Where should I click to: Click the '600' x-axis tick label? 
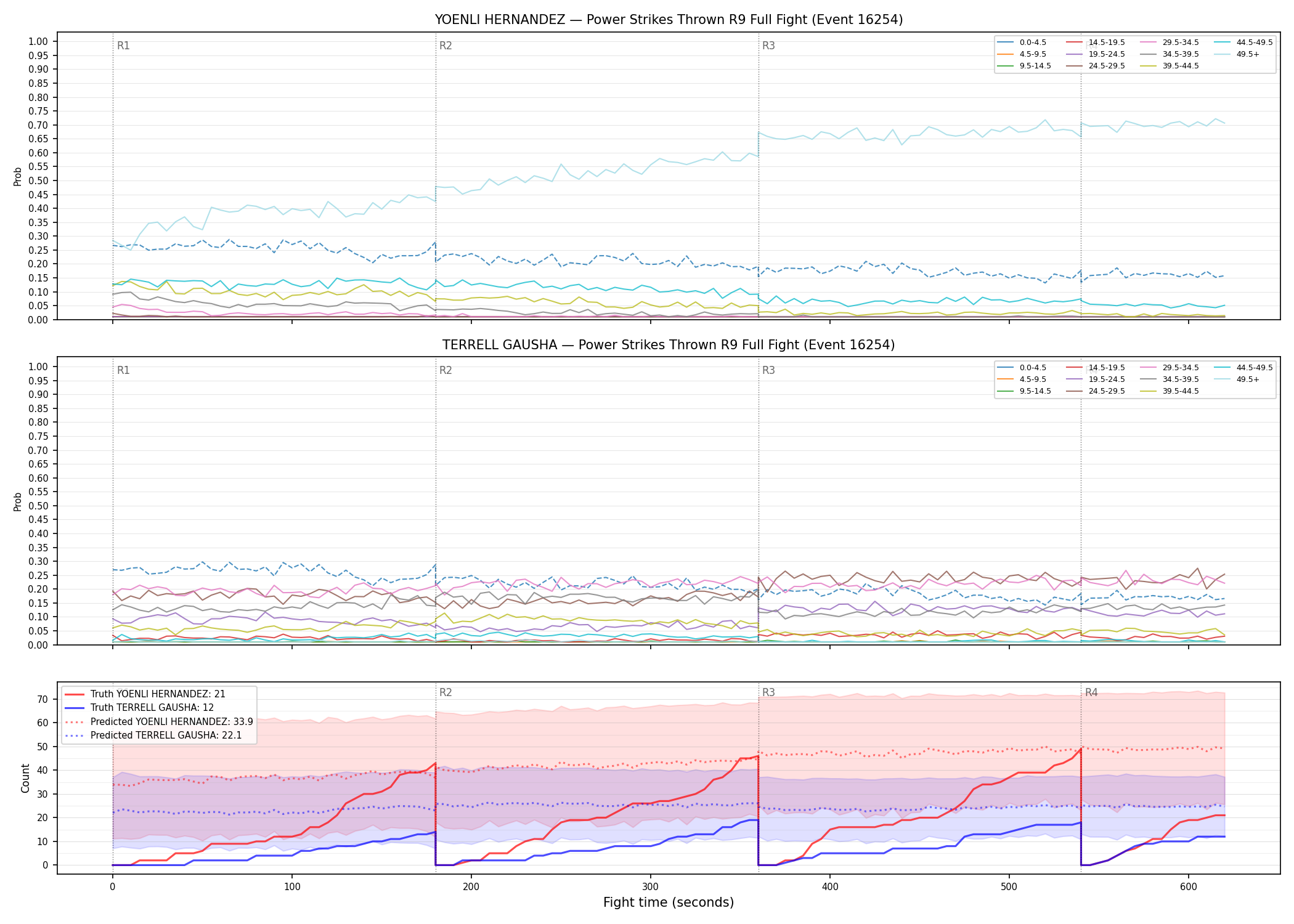tap(1189, 887)
